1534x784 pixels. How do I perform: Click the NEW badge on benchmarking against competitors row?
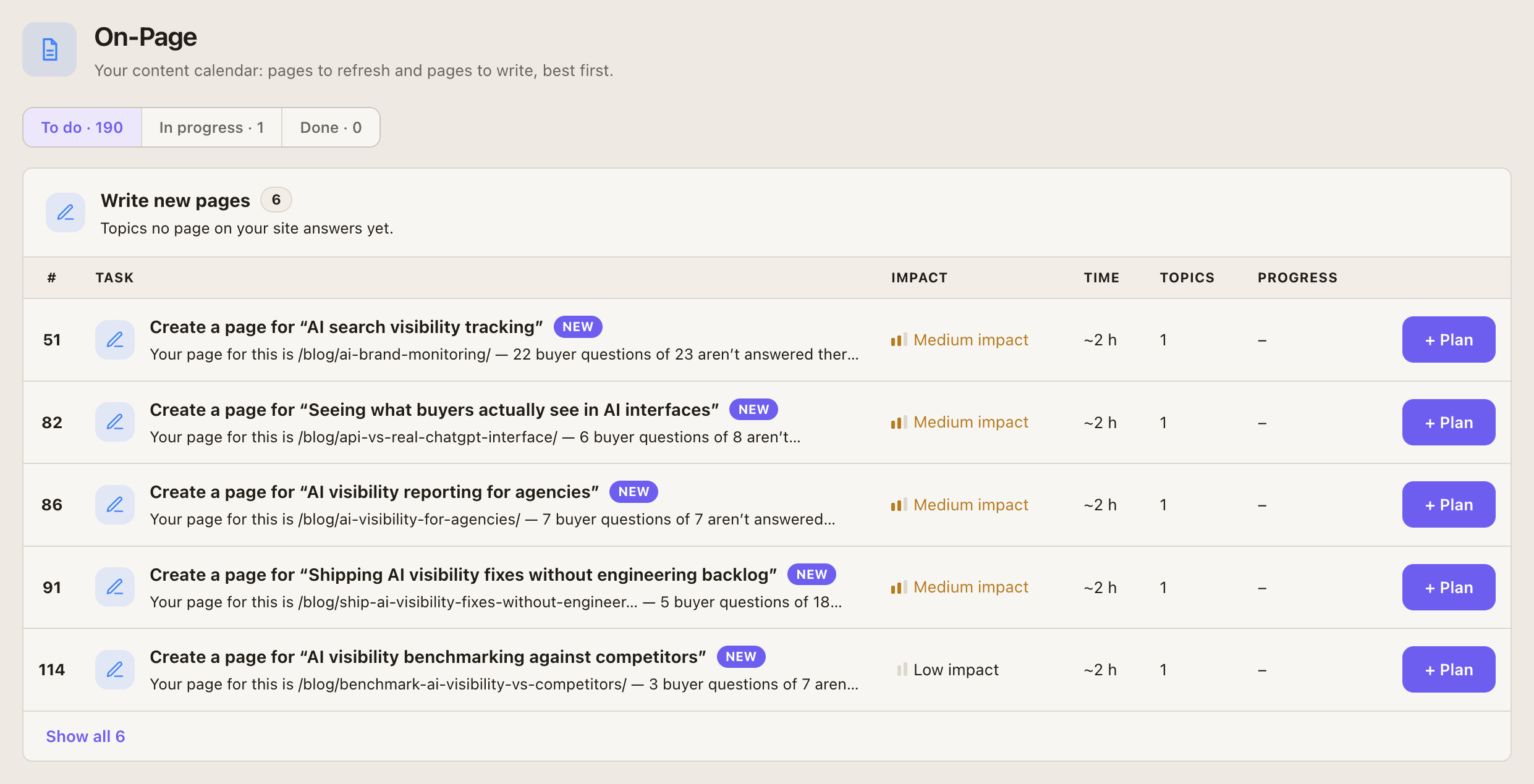tap(741, 657)
